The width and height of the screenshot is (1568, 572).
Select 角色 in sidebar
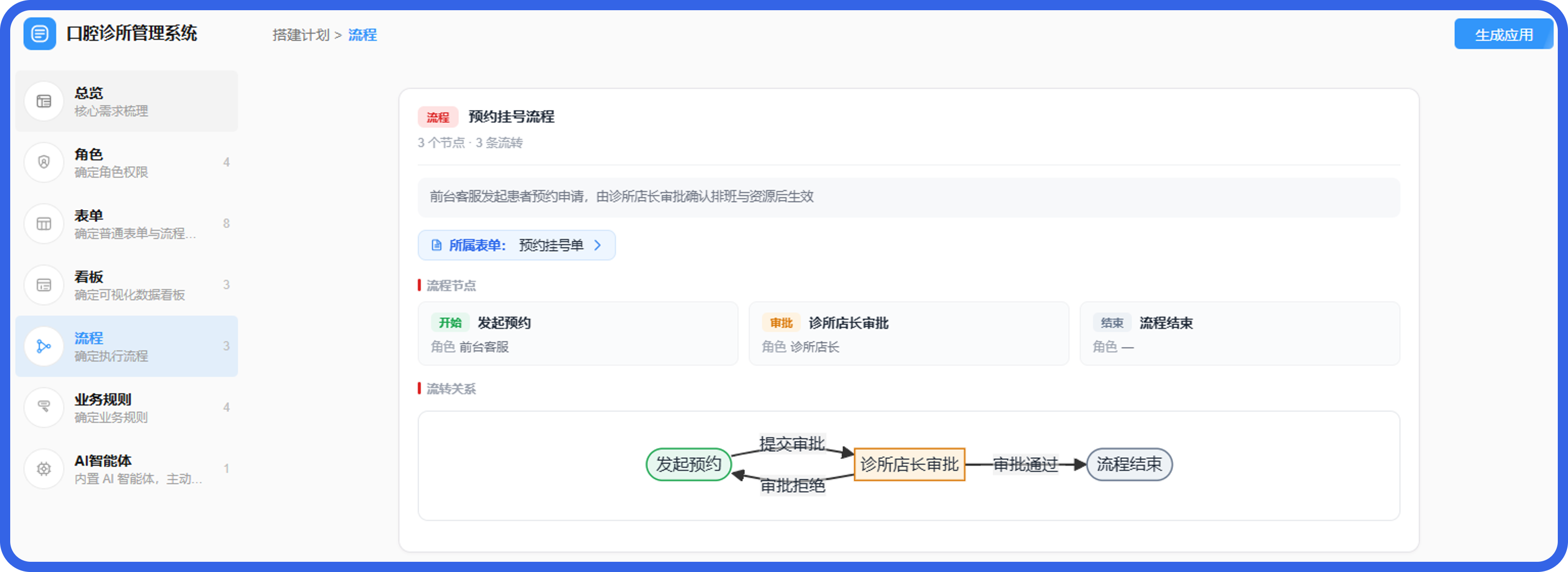[x=127, y=162]
